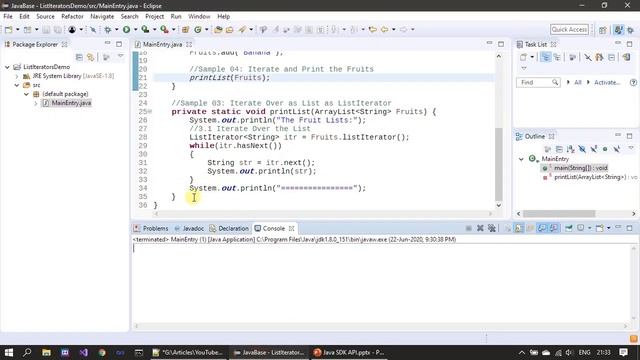Toggle Hide Fields in Outline
Image resolution: width=640 pixels, height=360 pixels.
pos(582,149)
